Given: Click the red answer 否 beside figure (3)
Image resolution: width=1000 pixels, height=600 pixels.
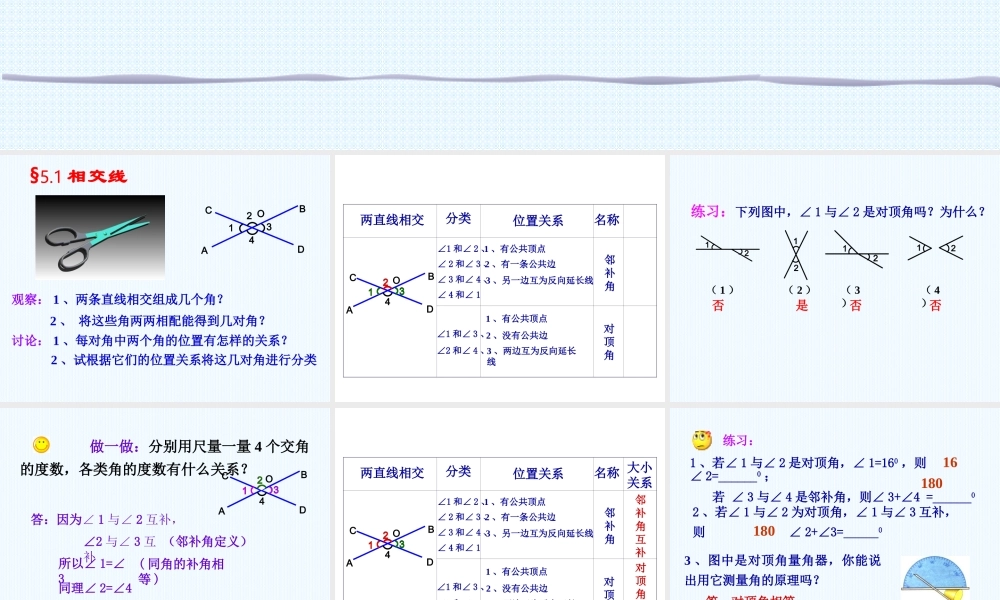Looking at the screenshot, I should point(856,305).
